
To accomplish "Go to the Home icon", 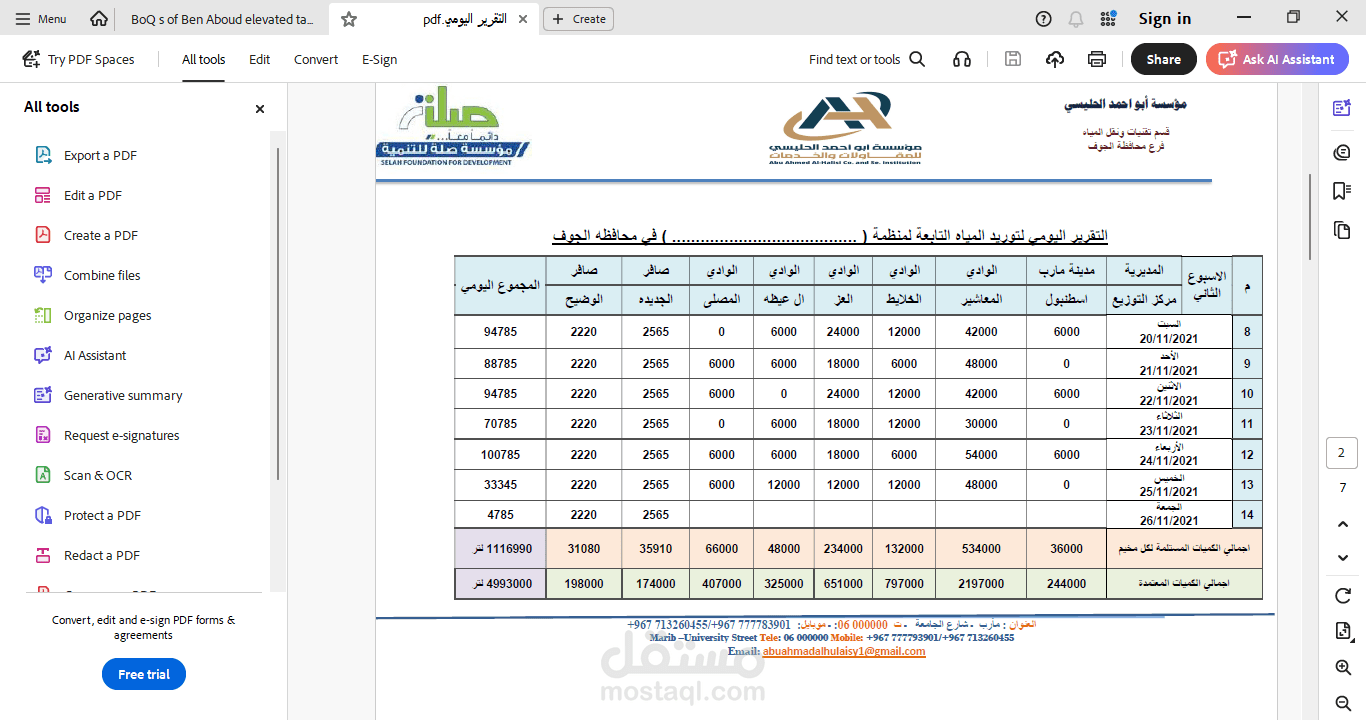I will click(x=98, y=19).
